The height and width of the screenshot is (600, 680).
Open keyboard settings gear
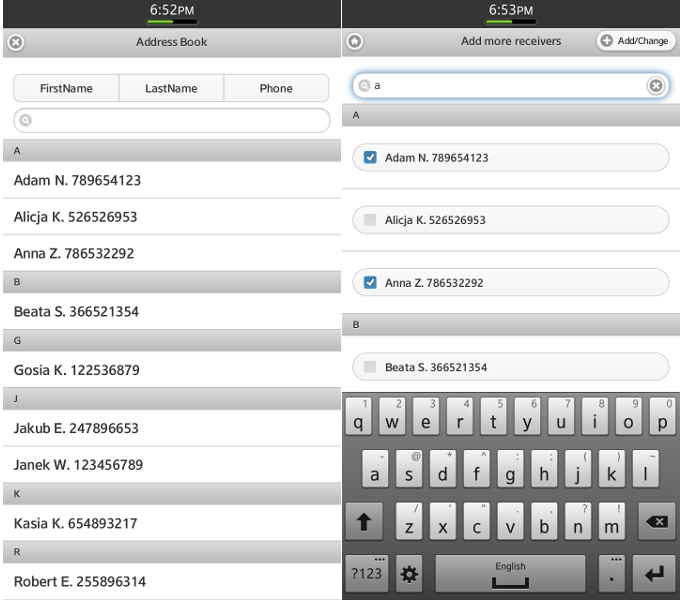410,575
